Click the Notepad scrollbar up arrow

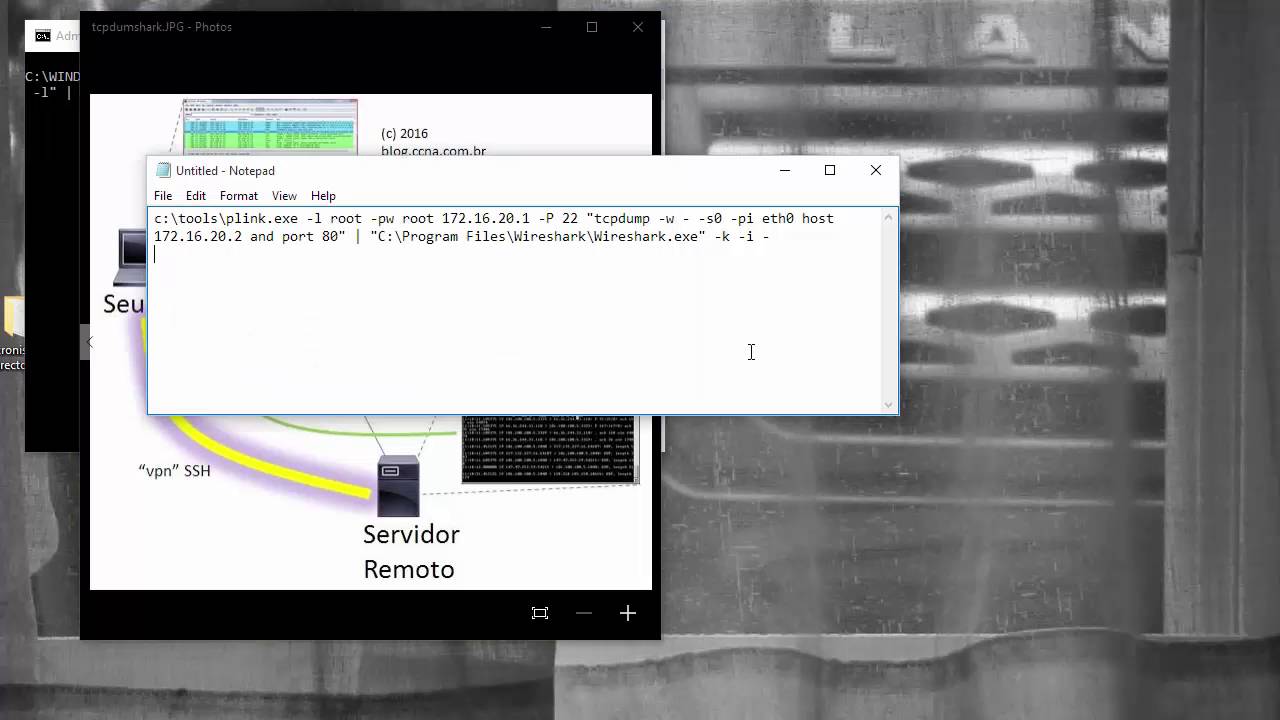[889, 217]
